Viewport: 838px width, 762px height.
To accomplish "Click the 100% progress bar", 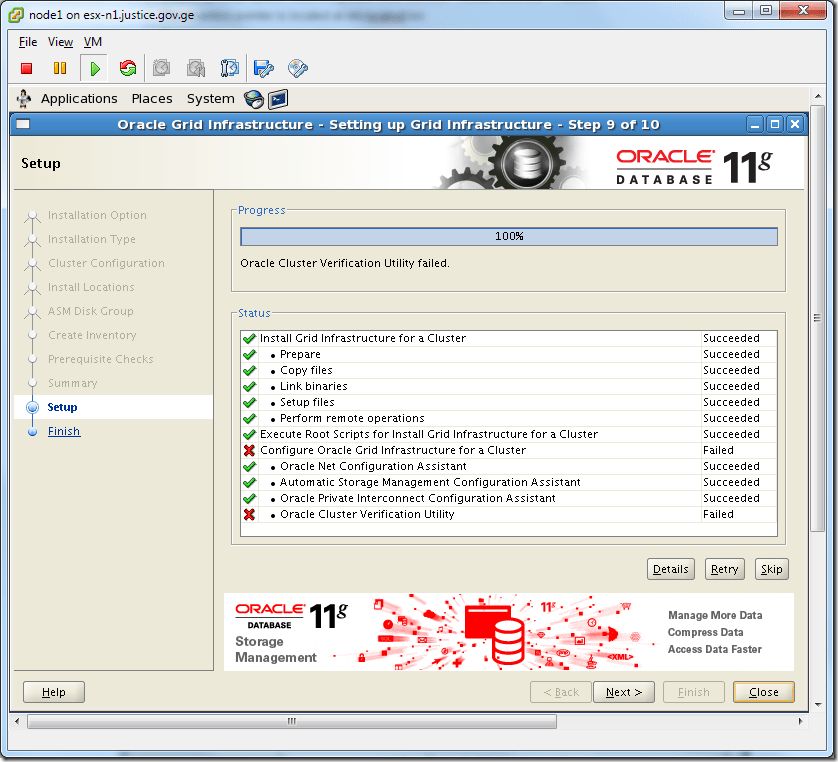I will click(x=508, y=236).
